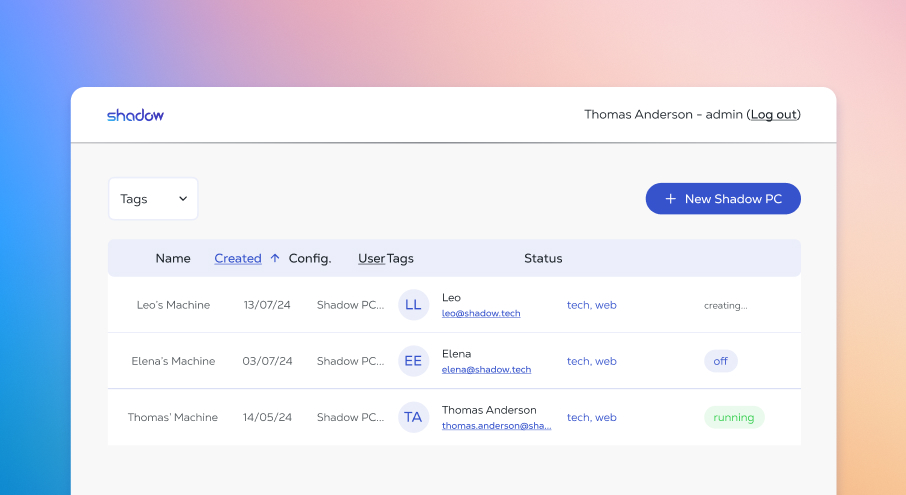Open elena@shadow.tech email link
This screenshot has height=495, width=906.
click(486, 369)
